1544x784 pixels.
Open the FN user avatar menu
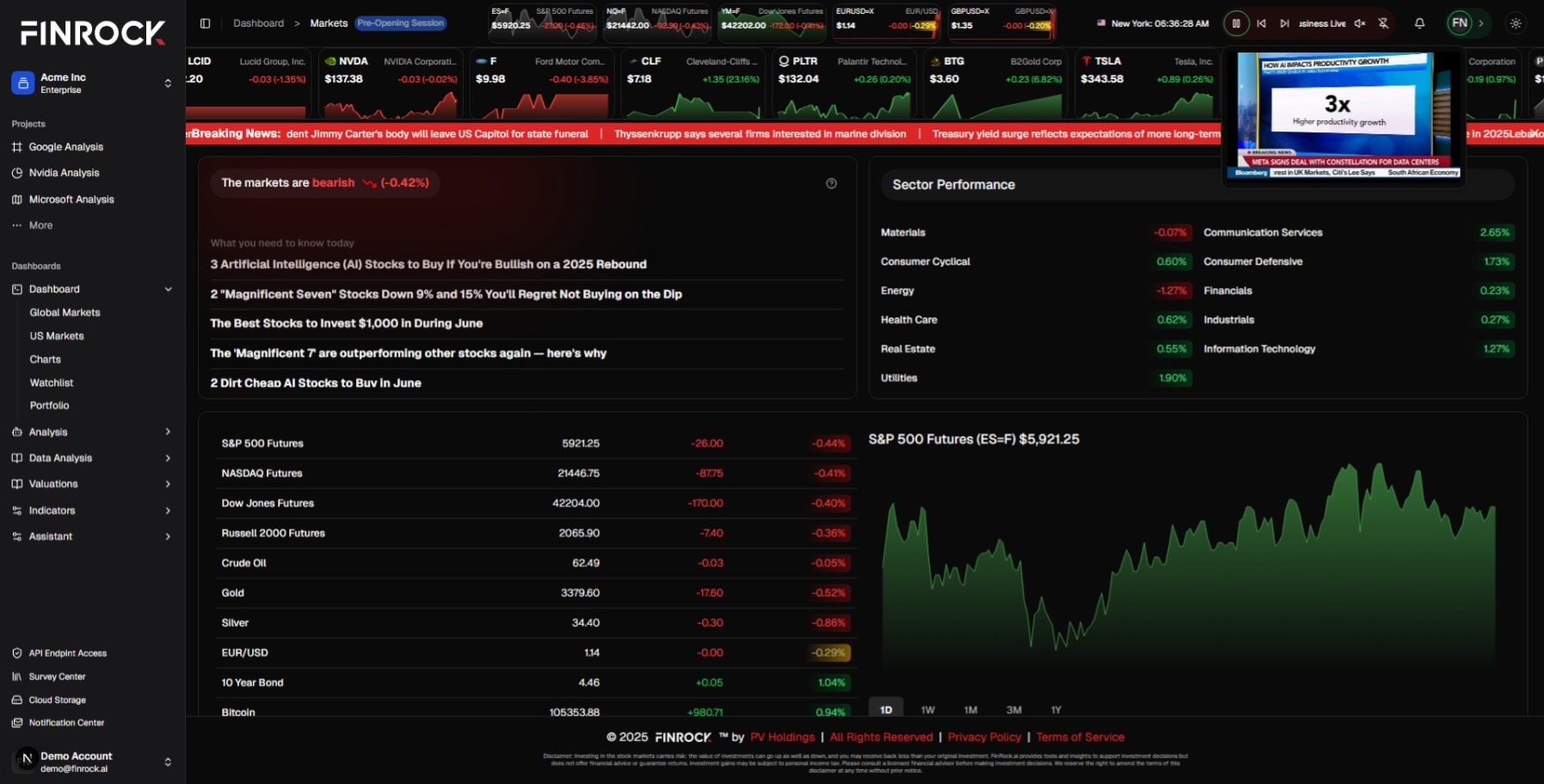tap(1460, 23)
